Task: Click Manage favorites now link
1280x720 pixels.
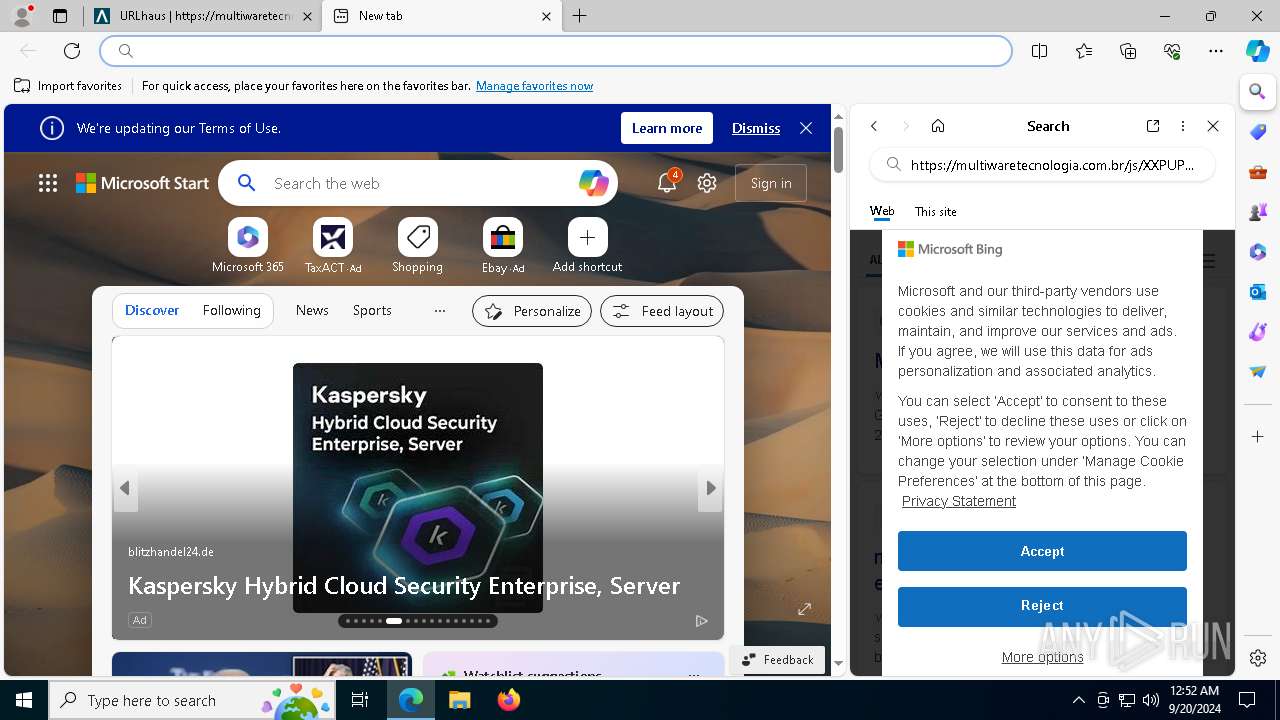Action: [x=535, y=86]
